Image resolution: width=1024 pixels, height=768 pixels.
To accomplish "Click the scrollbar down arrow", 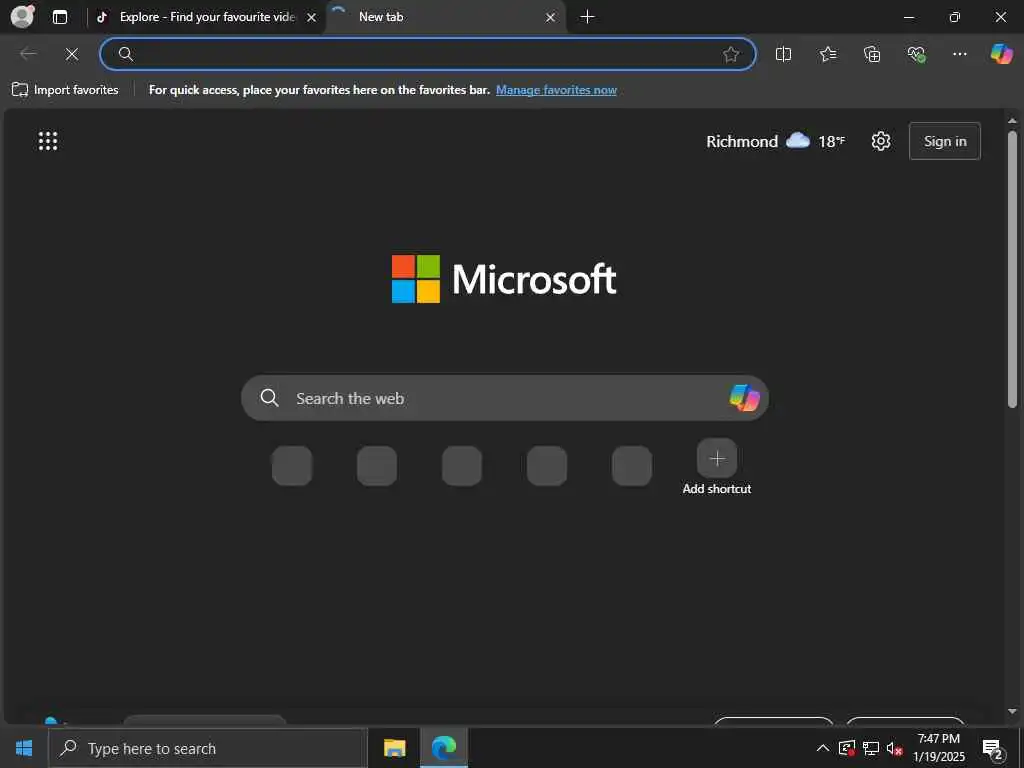I will pos(1012,711).
